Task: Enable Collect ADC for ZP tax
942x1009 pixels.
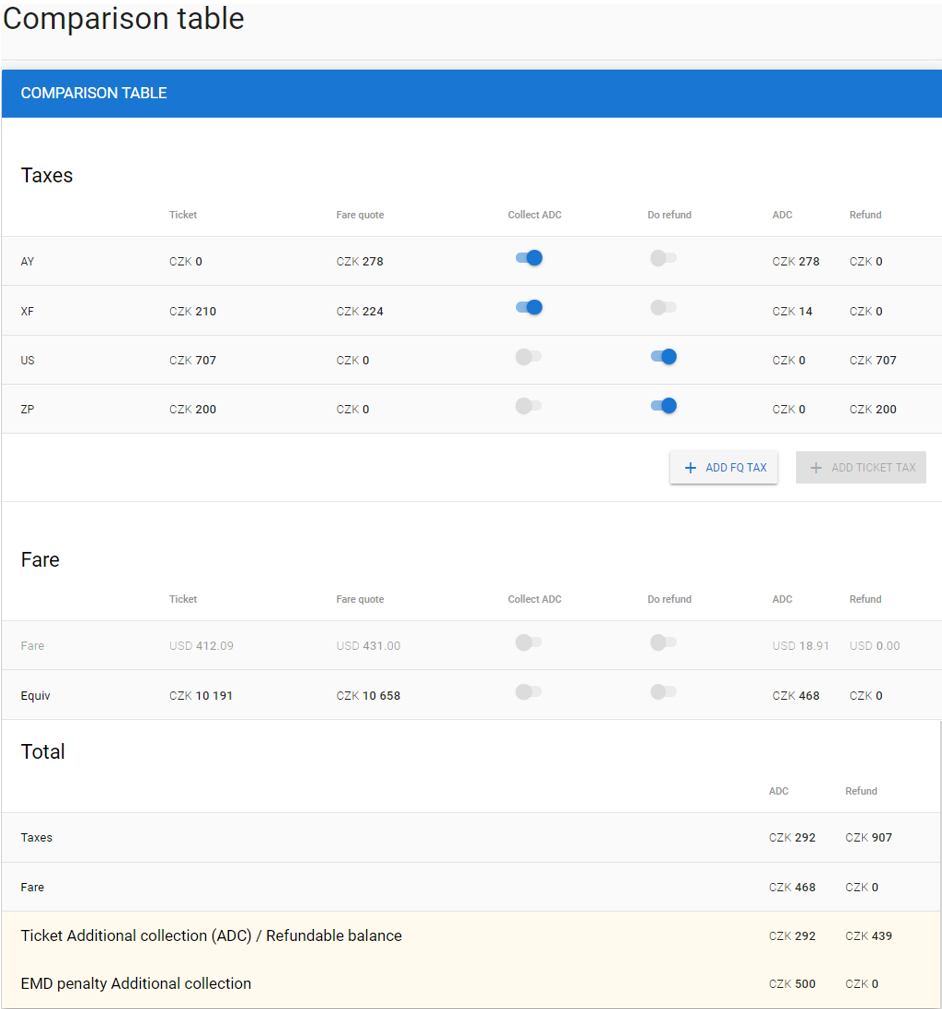Action: pos(528,406)
